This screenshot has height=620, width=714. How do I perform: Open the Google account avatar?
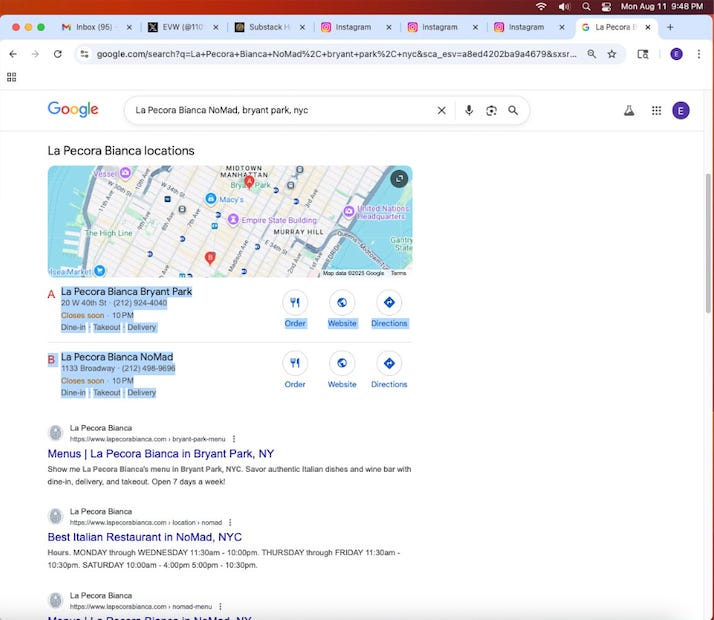(680, 110)
